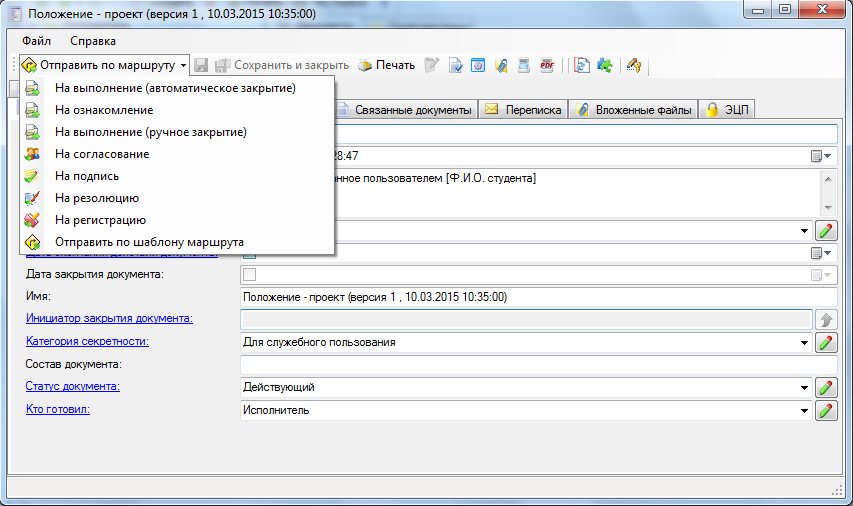The height and width of the screenshot is (506, 853).
Task: Switch to the Переписка tab
Action: [523, 109]
